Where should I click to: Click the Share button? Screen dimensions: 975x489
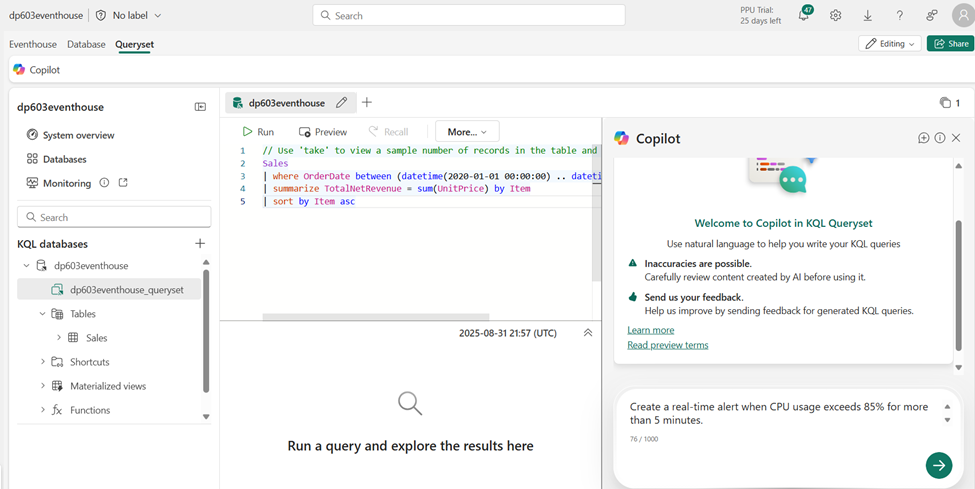[x=950, y=44]
